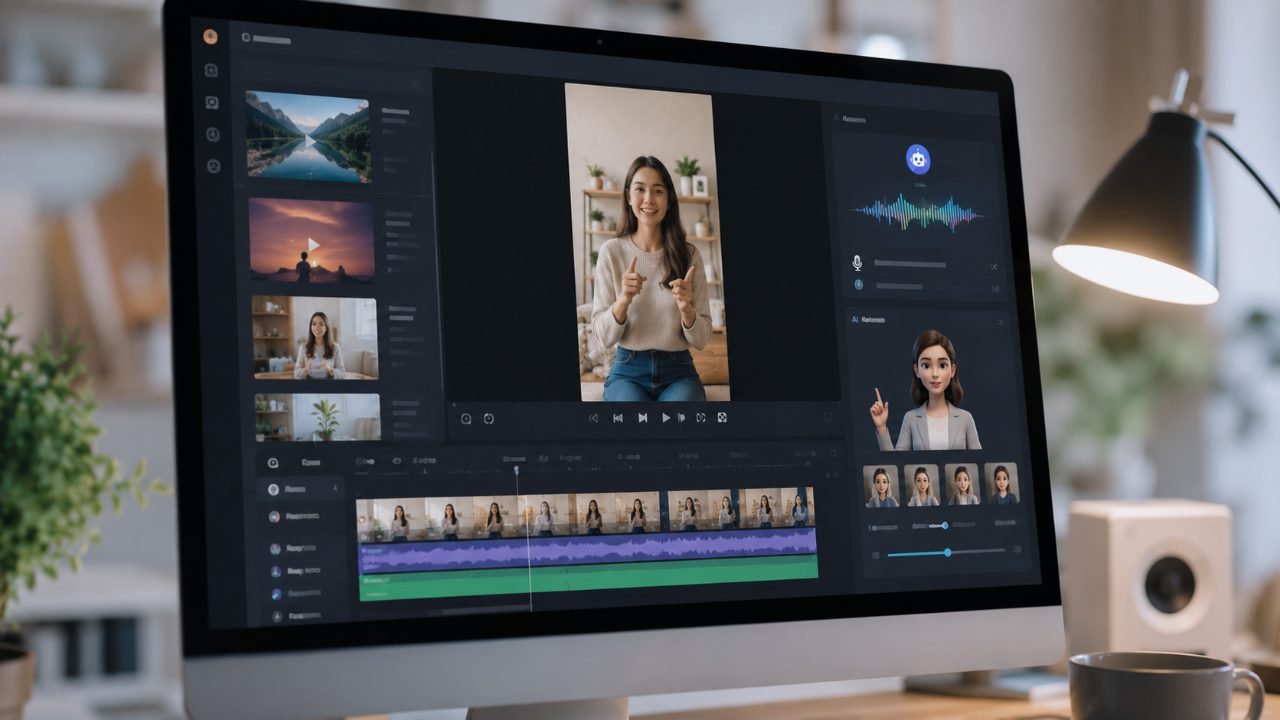Select the first highlighted track row in the track list

[x=301, y=489]
